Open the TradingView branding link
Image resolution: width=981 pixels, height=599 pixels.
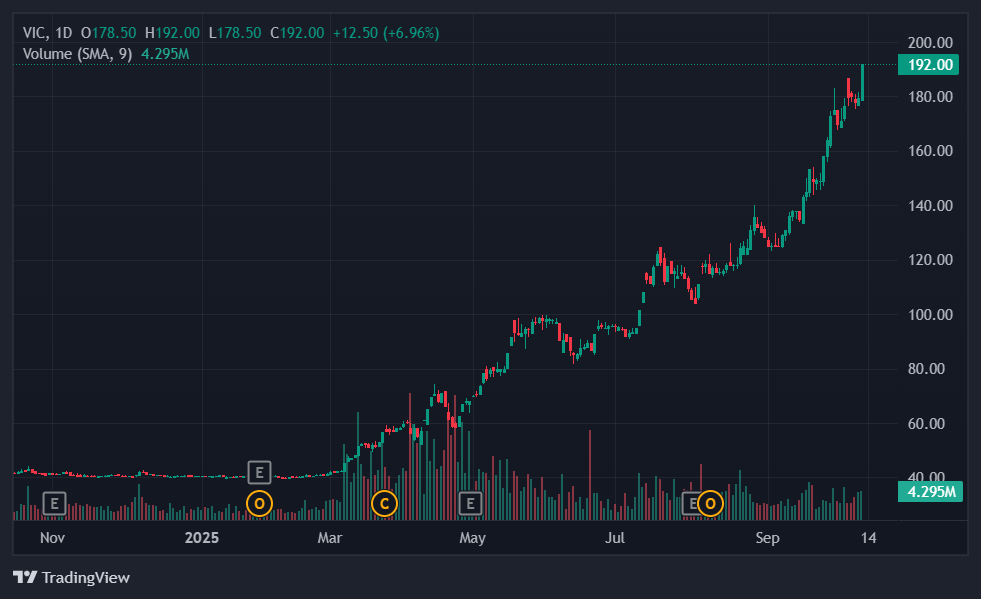[x=84, y=577]
